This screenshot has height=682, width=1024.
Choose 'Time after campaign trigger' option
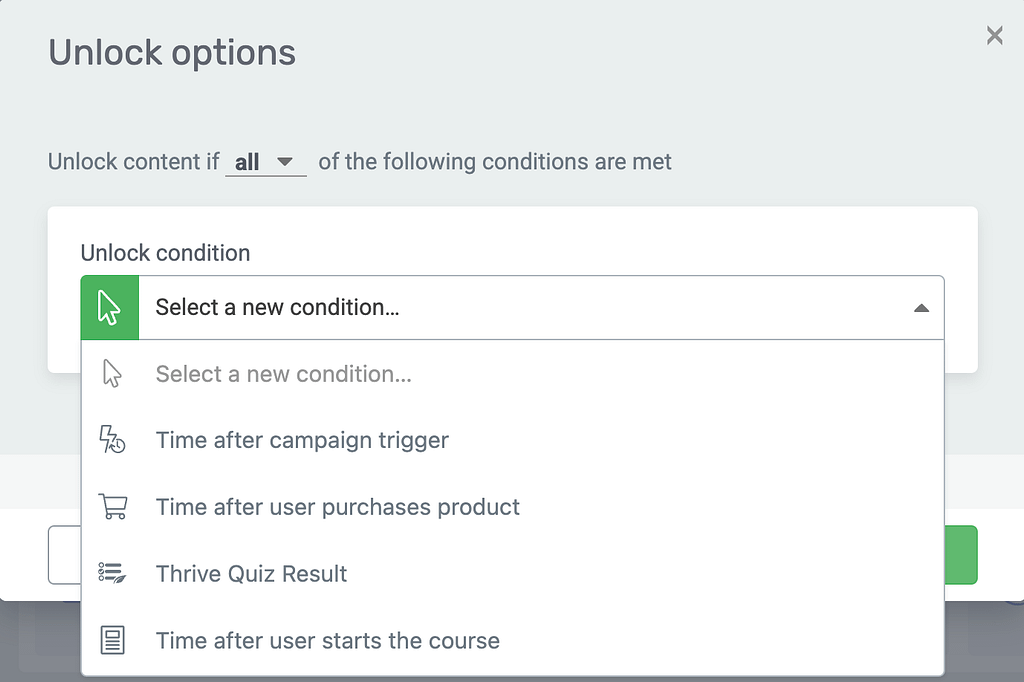click(513, 440)
